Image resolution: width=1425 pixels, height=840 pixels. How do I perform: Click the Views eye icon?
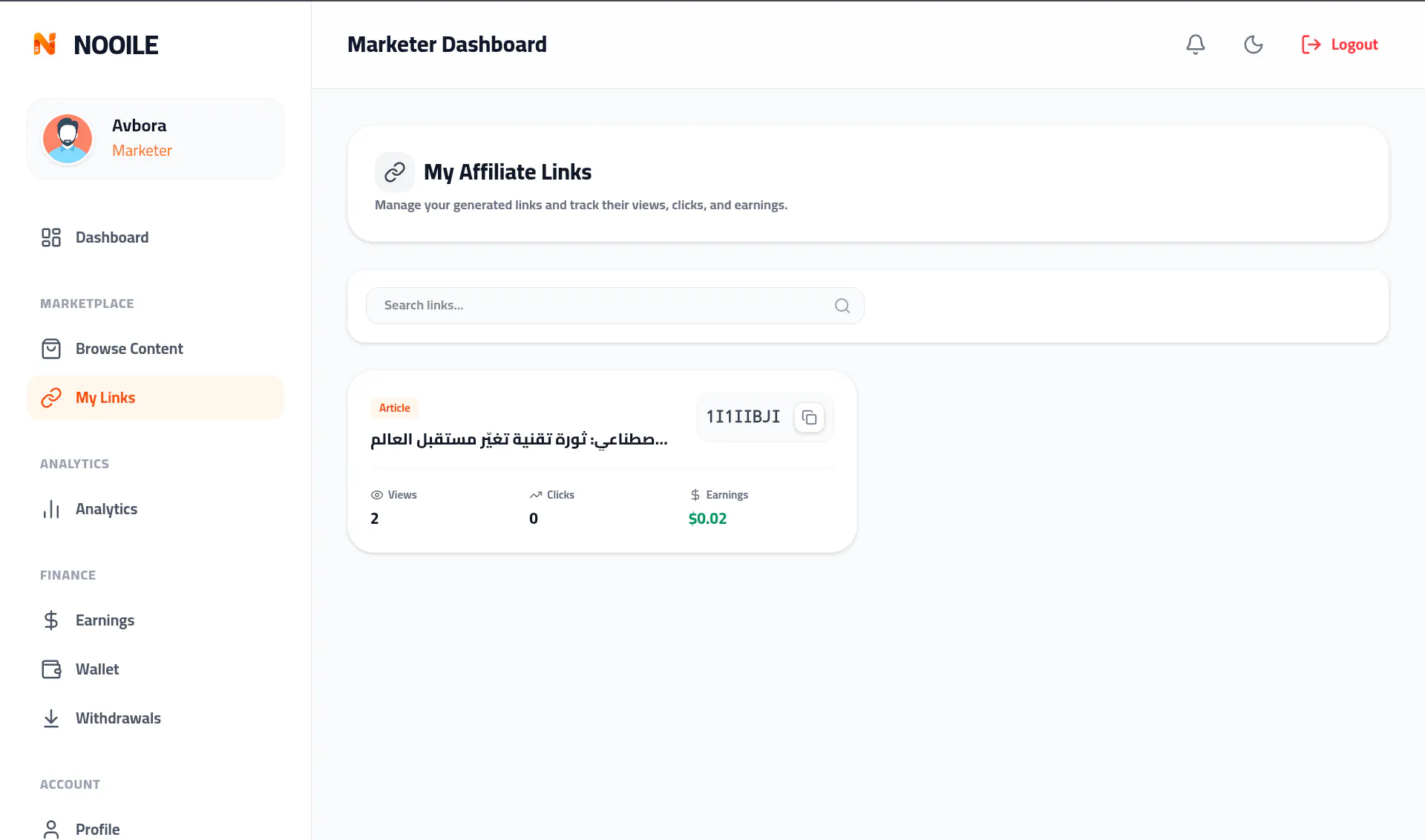coord(376,495)
